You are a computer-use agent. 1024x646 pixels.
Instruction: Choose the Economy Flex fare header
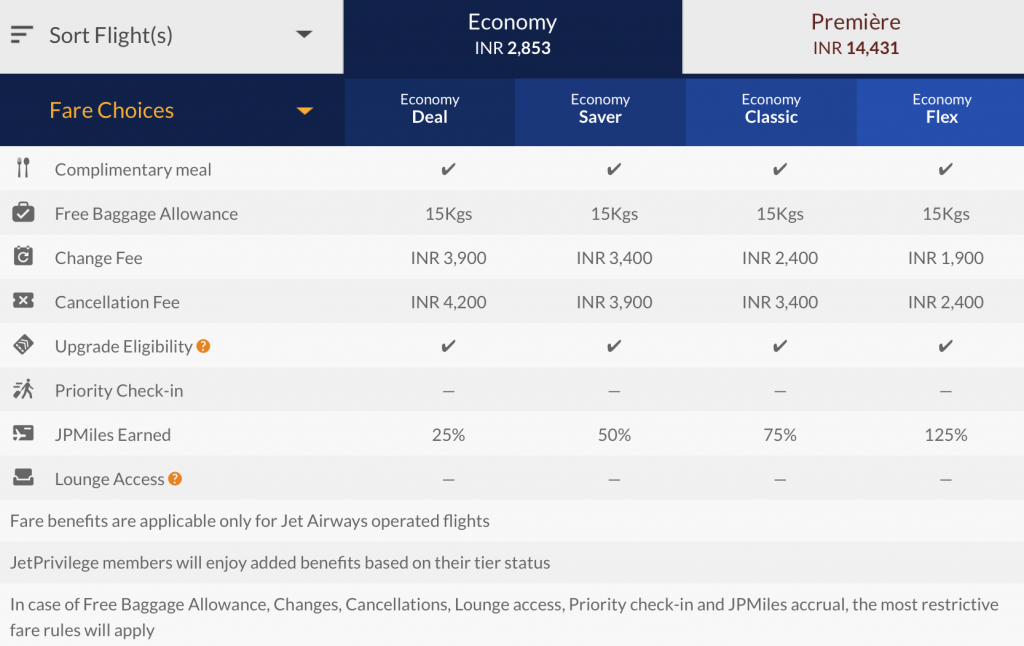(941, 109)
